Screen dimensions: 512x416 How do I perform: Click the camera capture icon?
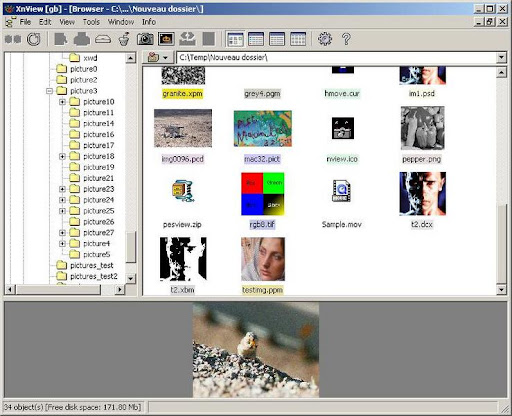point(145,39)
